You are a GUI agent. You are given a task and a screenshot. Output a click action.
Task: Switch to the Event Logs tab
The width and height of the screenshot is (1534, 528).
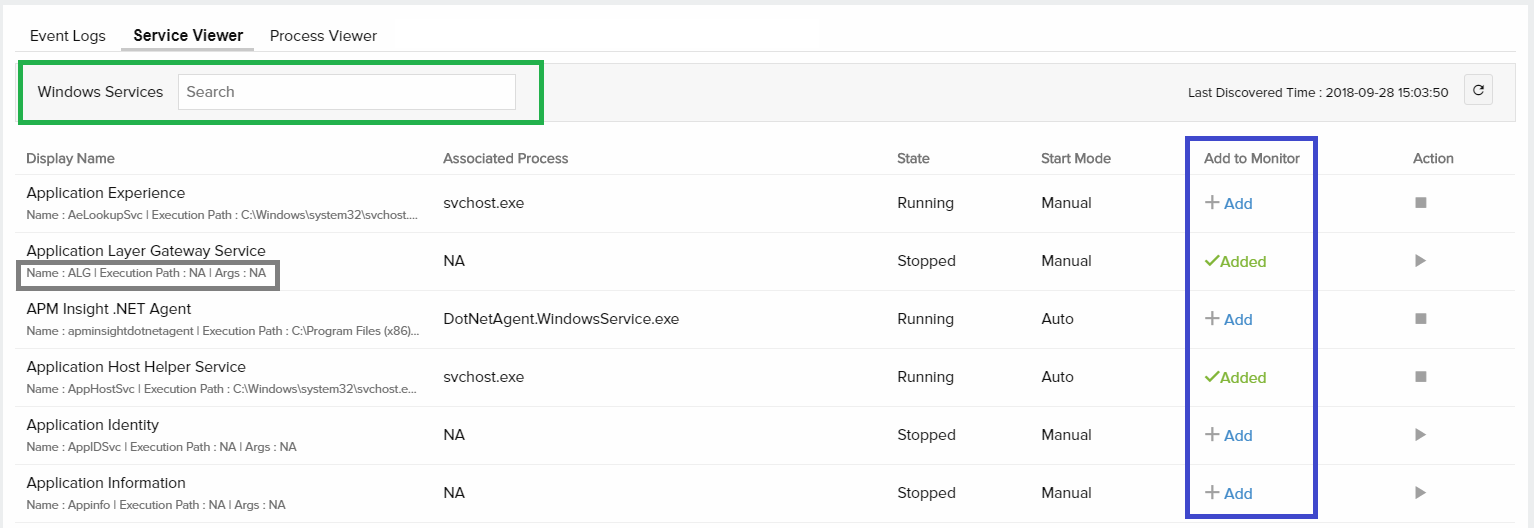point(67,36)
